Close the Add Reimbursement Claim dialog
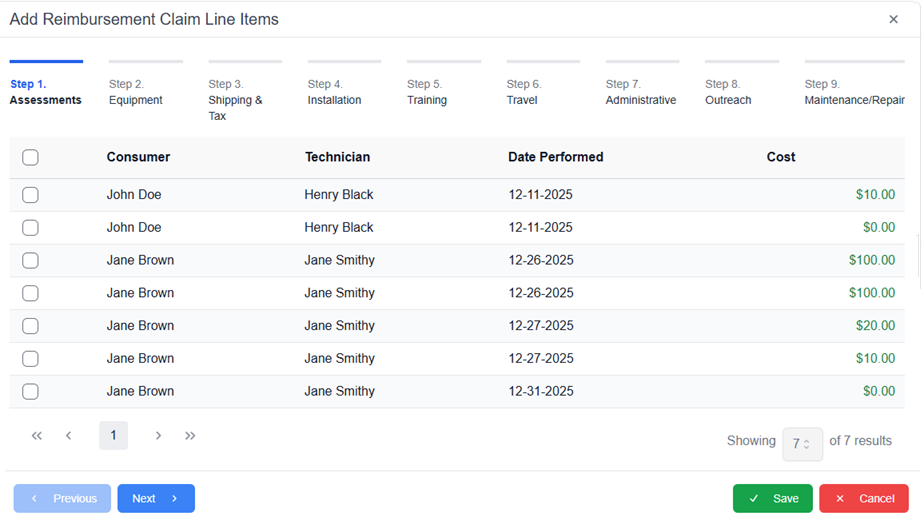Viewport: 924px width, 526px height. (x=893, y=19)
